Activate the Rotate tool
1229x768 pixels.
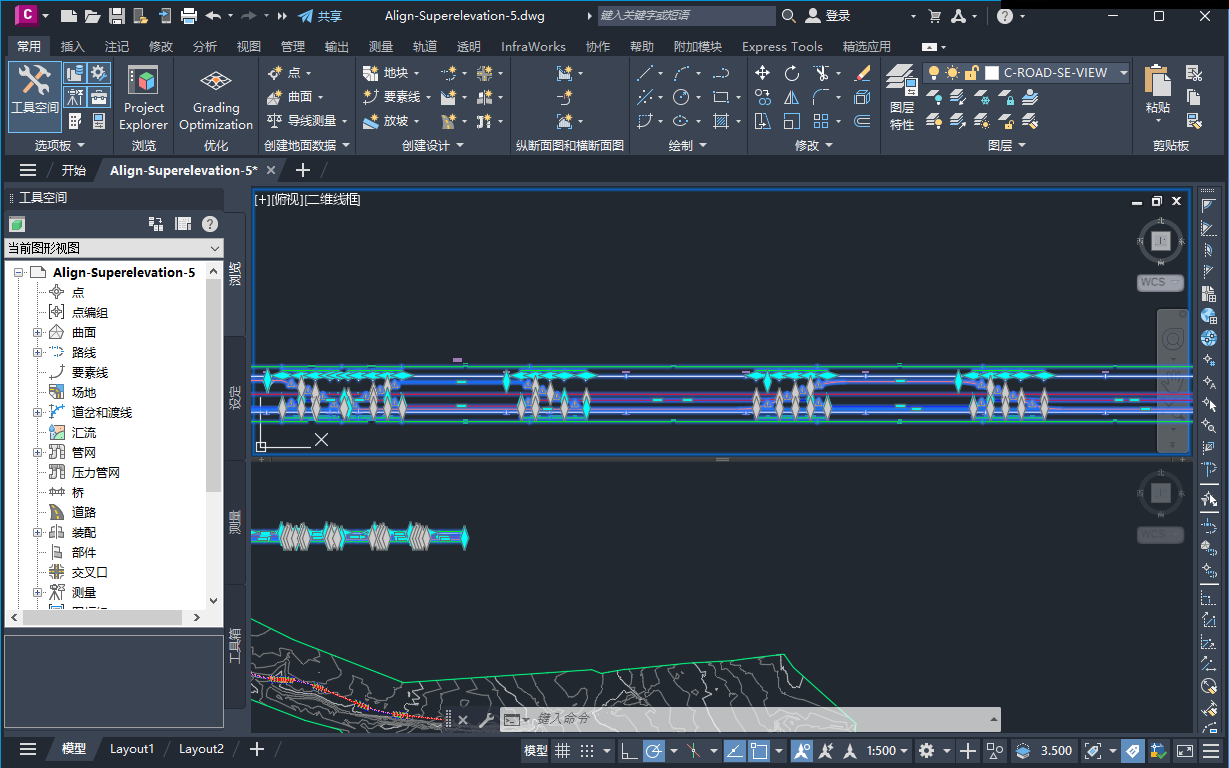(x=792, y=74)
